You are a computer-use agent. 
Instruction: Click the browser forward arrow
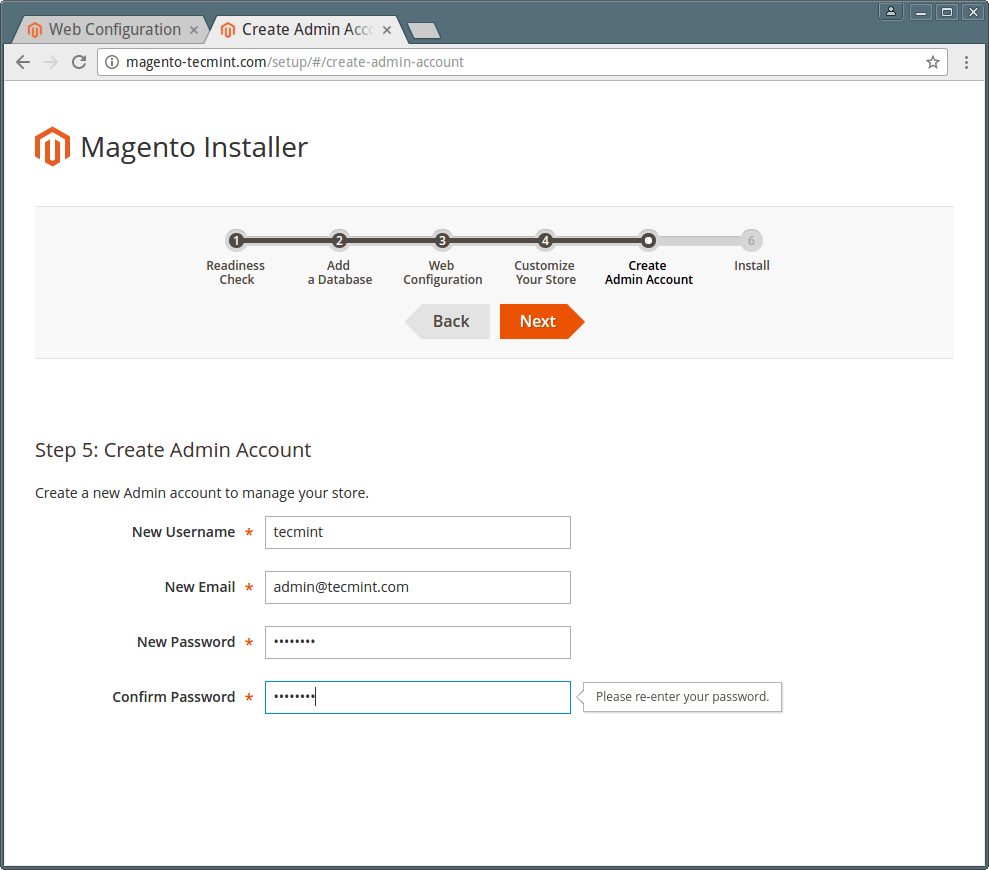click(x=51, y=62)
